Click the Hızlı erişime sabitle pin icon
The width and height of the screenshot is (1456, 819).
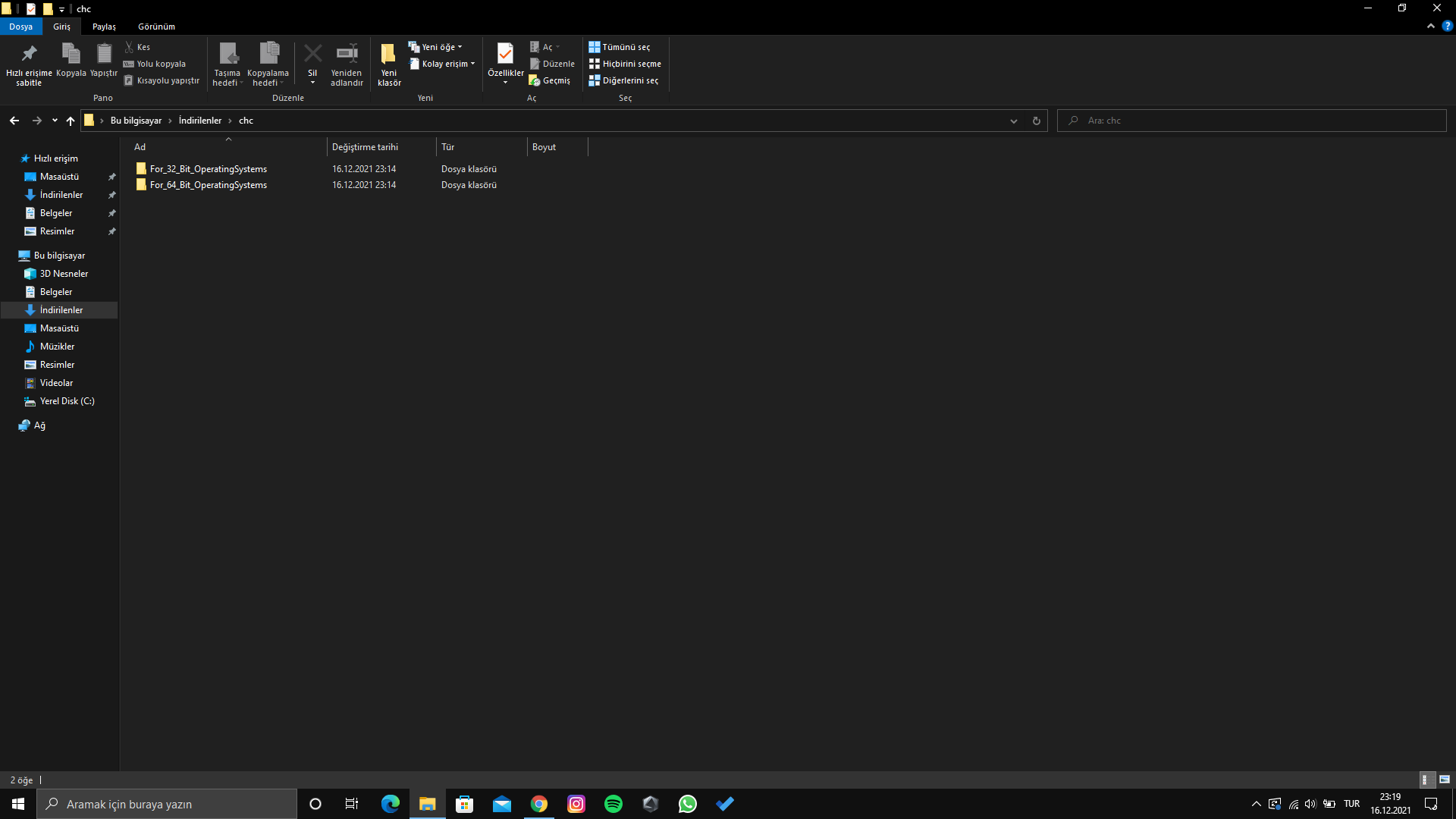(x=29, y=54)
